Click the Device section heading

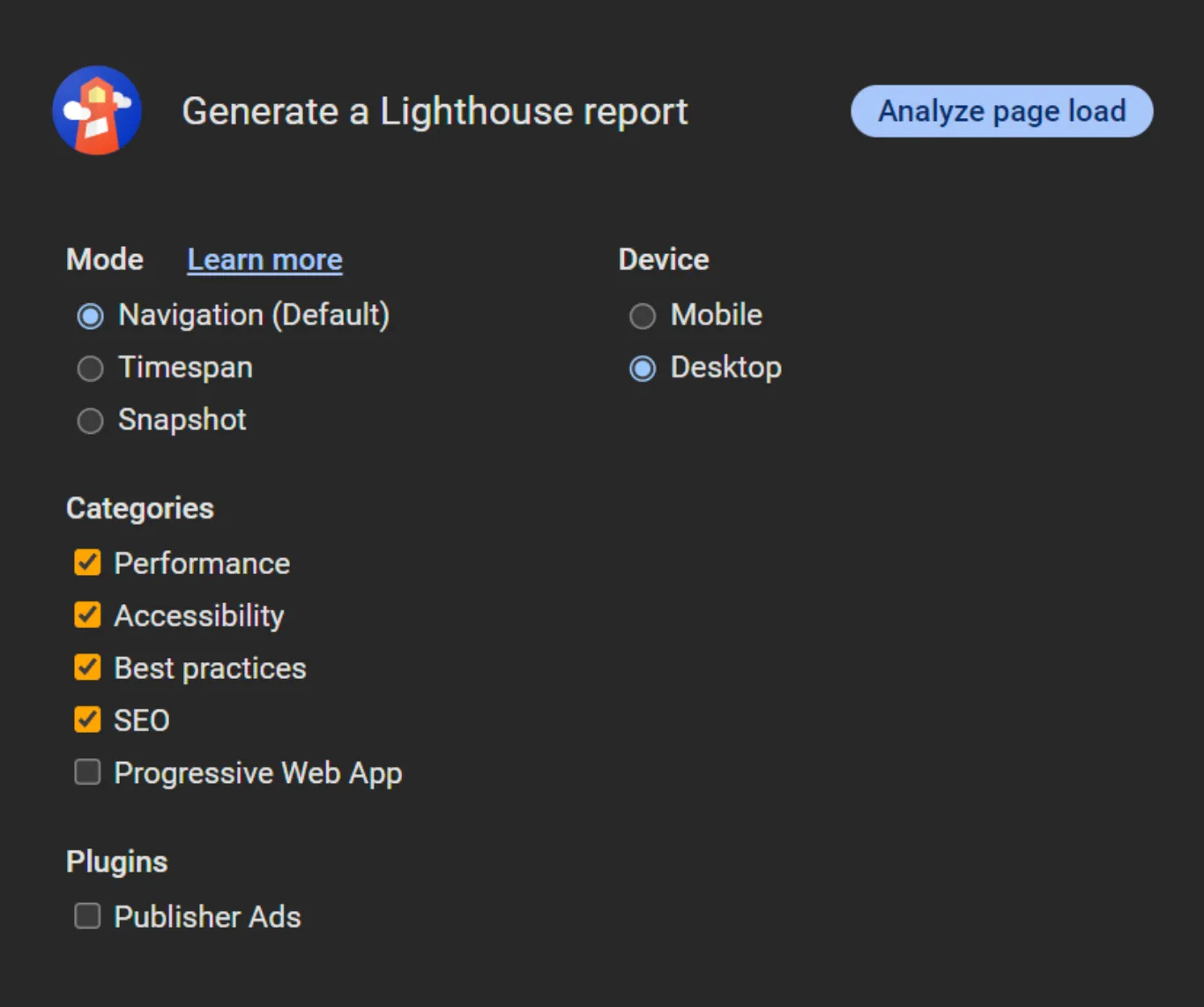click(x=663, y=259)
